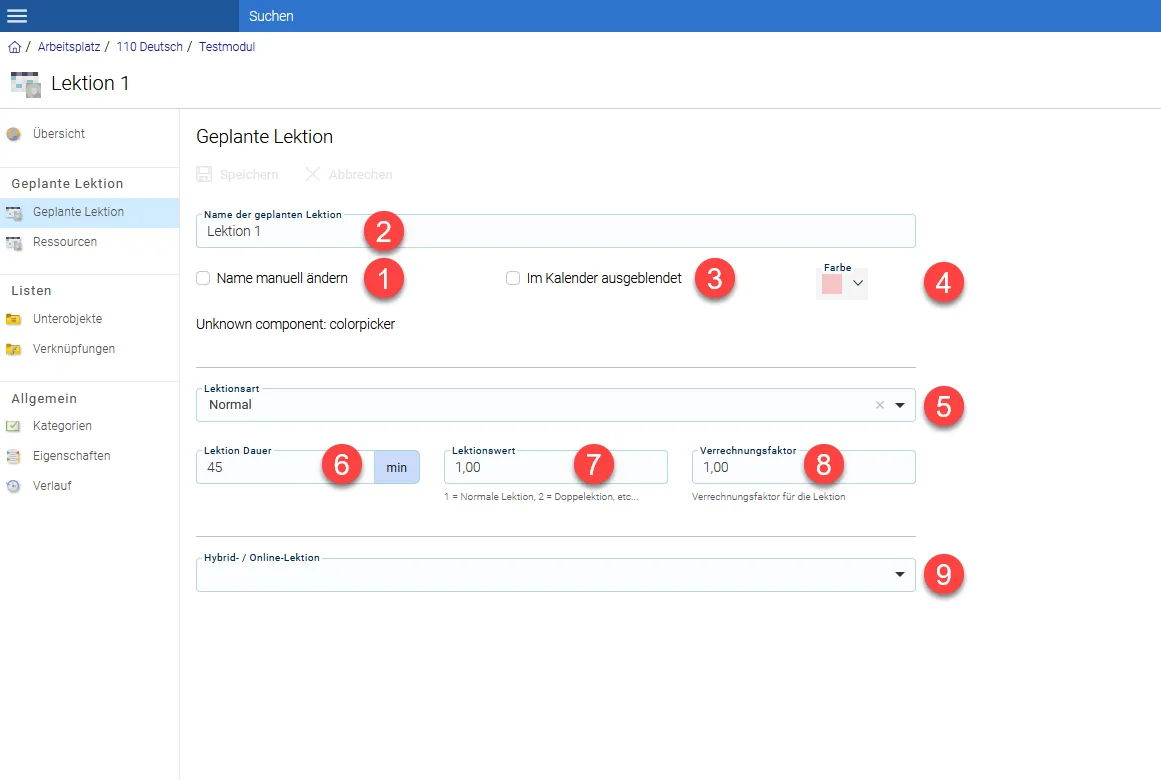The height and width of the screenshot is (780, 1161).
Task: Click the pink Farbe color swatch
Action: point(832,284)
